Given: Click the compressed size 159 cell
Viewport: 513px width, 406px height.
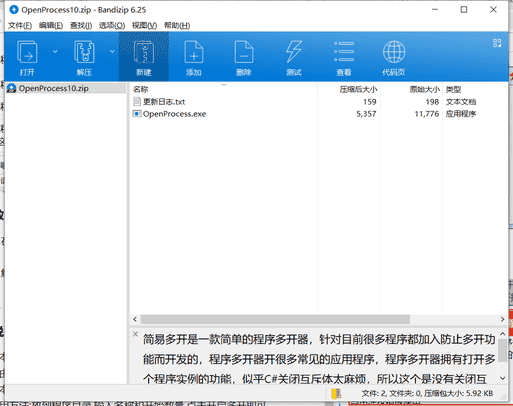Looking at the screenshot, I should 370,102.
